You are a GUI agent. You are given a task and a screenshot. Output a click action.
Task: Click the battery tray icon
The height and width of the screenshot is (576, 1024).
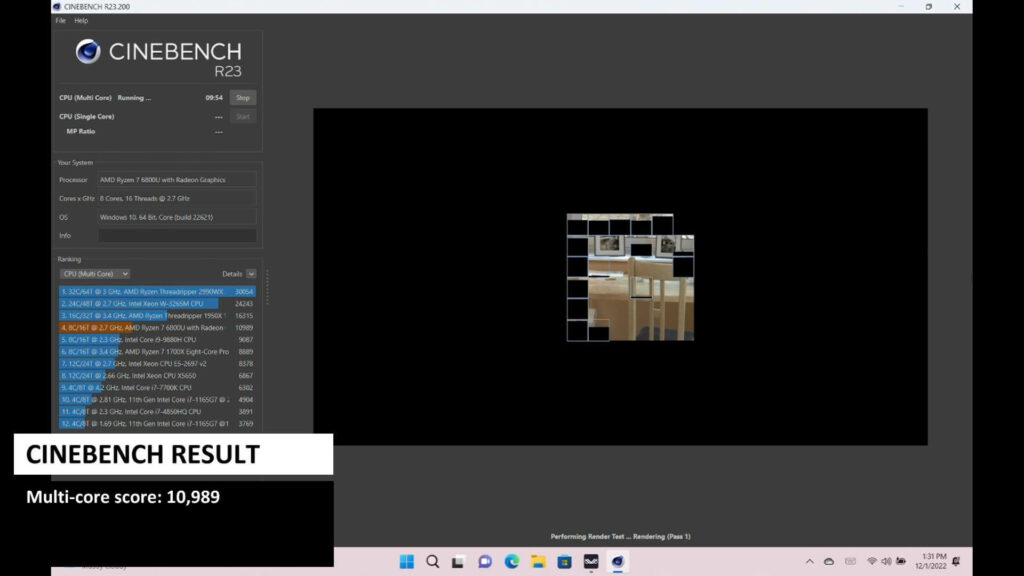901,562
